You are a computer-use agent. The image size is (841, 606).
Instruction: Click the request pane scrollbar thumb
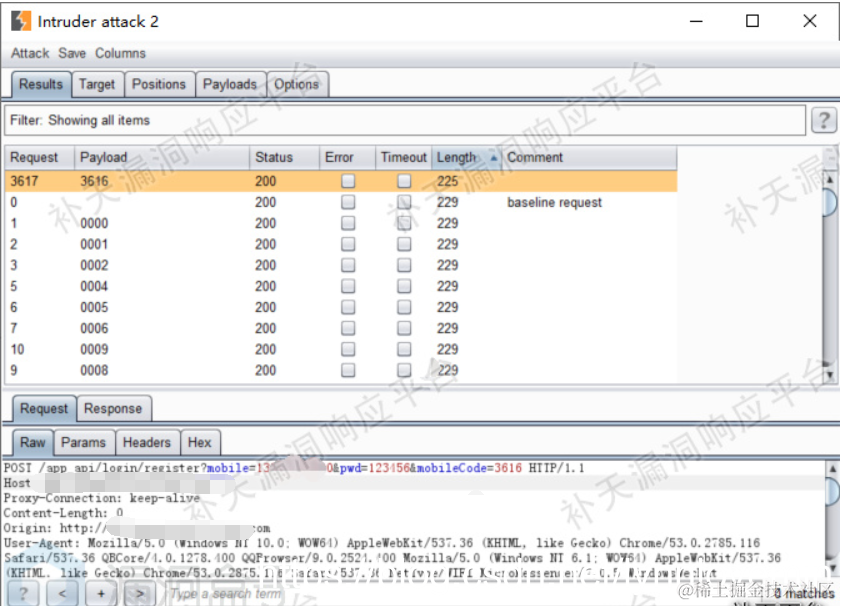[x=832, y=491]
